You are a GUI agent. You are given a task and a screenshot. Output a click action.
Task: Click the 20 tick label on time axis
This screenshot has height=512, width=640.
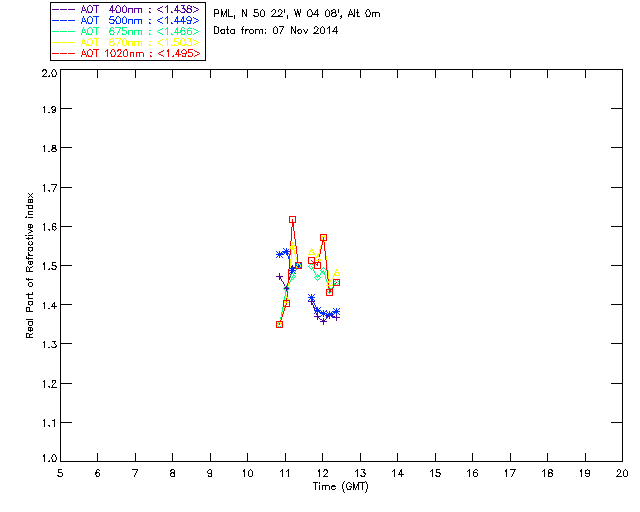click(x=622, y=473)
